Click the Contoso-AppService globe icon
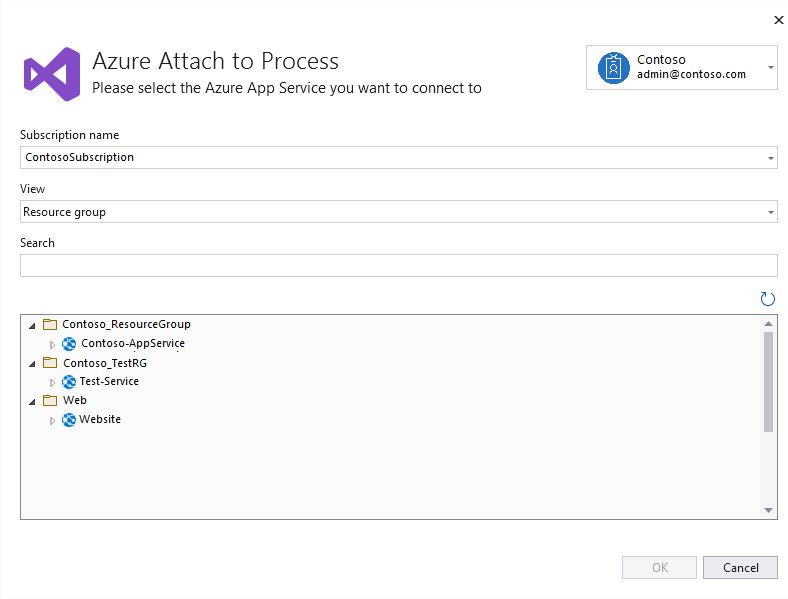Image resolution: width=788 pixels, height=599 pixels. point(69,344)
